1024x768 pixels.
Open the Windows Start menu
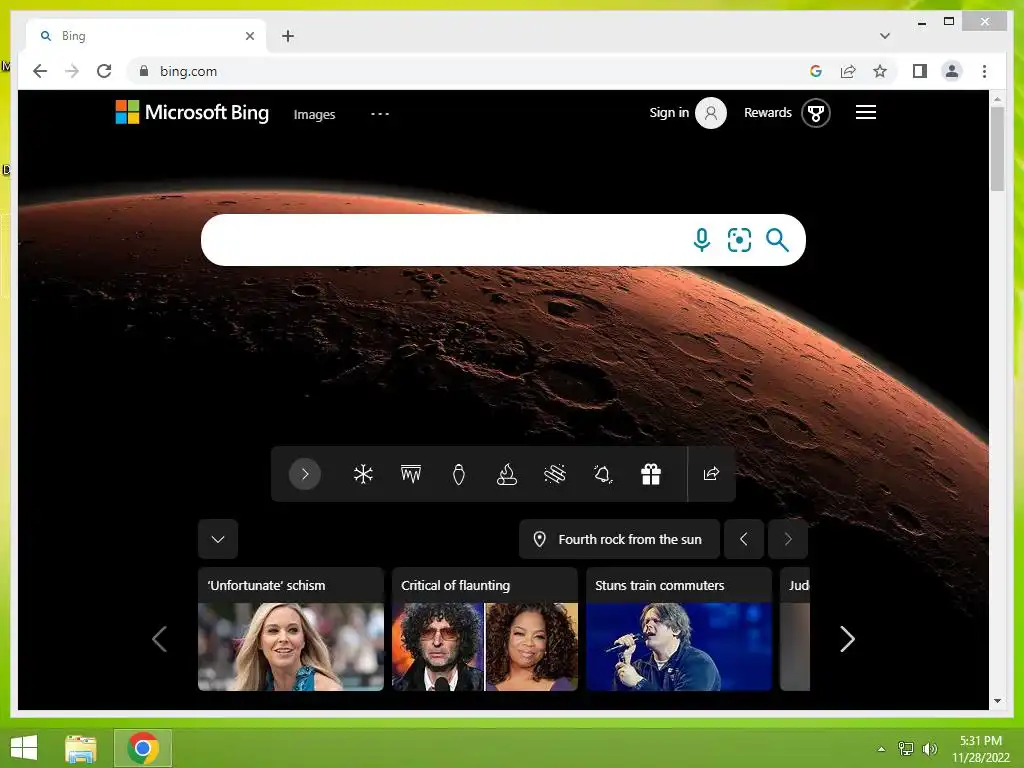coord(24,748)
